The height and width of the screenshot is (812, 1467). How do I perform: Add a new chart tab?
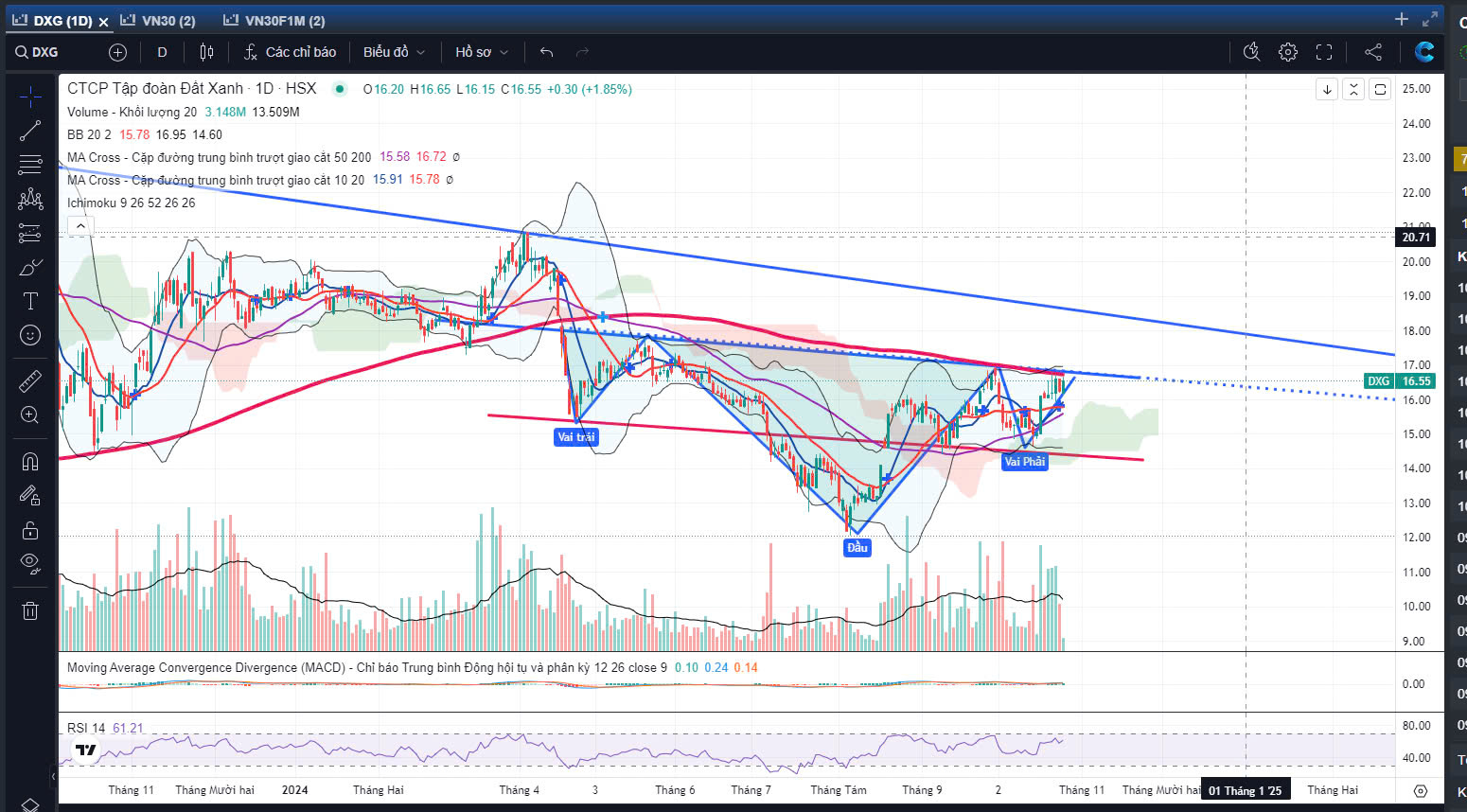click(x=1402, y=19)
